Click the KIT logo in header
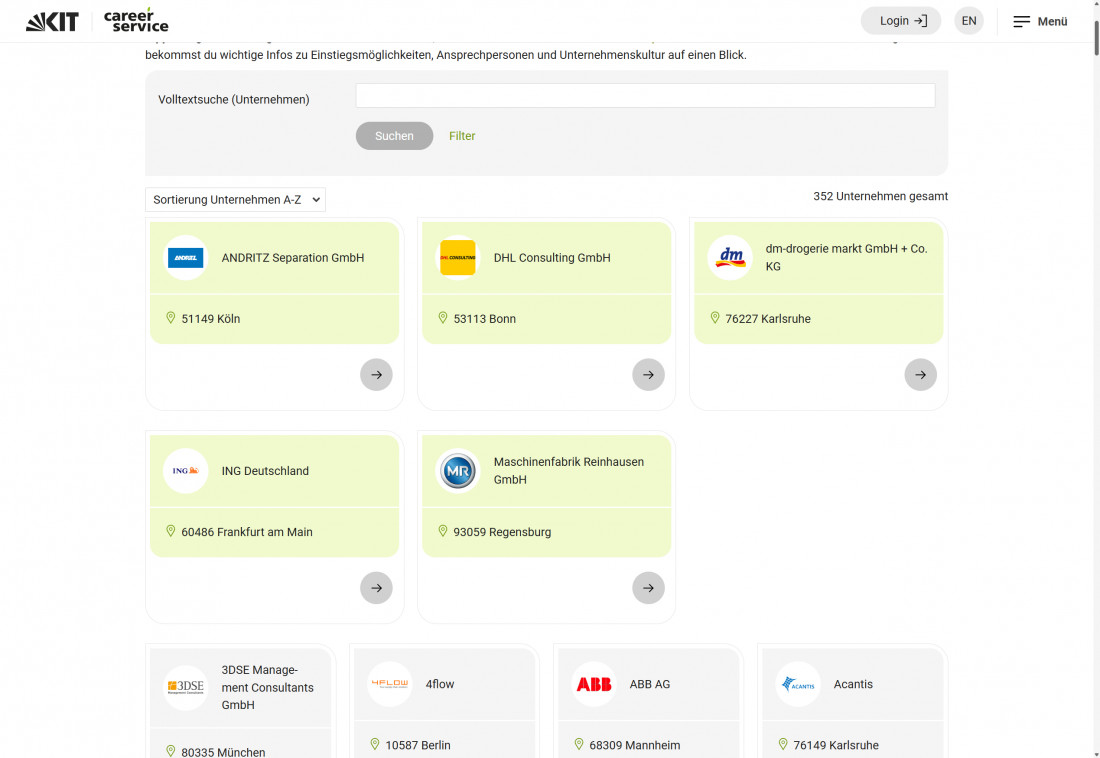The width and height of the screenshot is (1100, 758). tap(52, 21)
